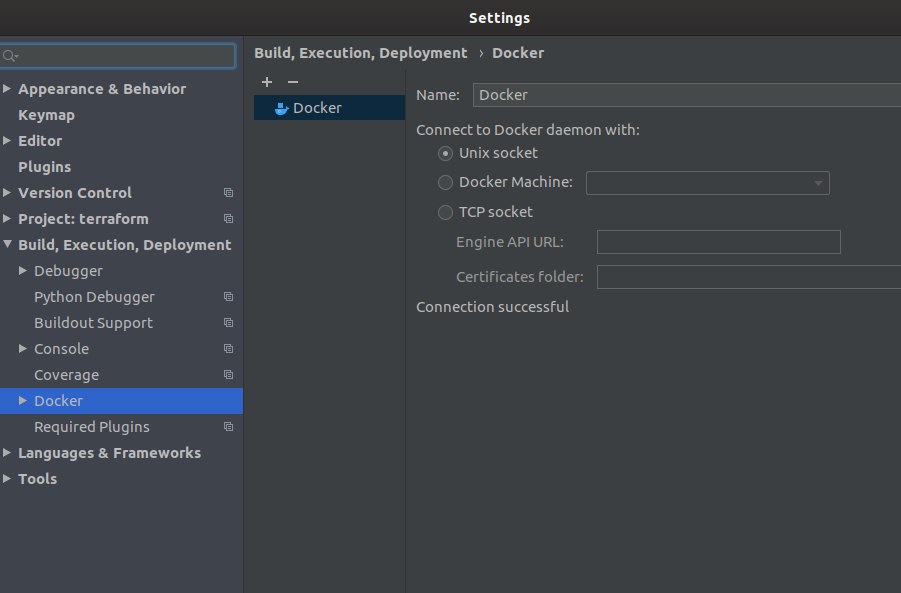This screenshot has width=901, height=593.
Task: Click the Docker breadcrumb label
Action: pyautogui.click(x=518, y=53)
